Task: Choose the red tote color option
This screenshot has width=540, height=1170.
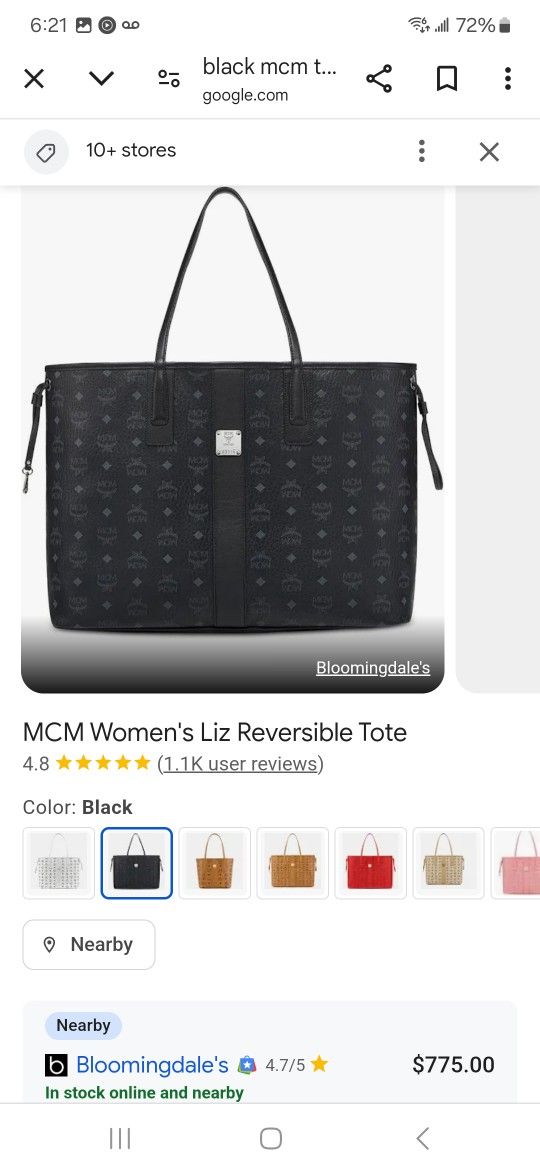Action: [x=371, y=863]
